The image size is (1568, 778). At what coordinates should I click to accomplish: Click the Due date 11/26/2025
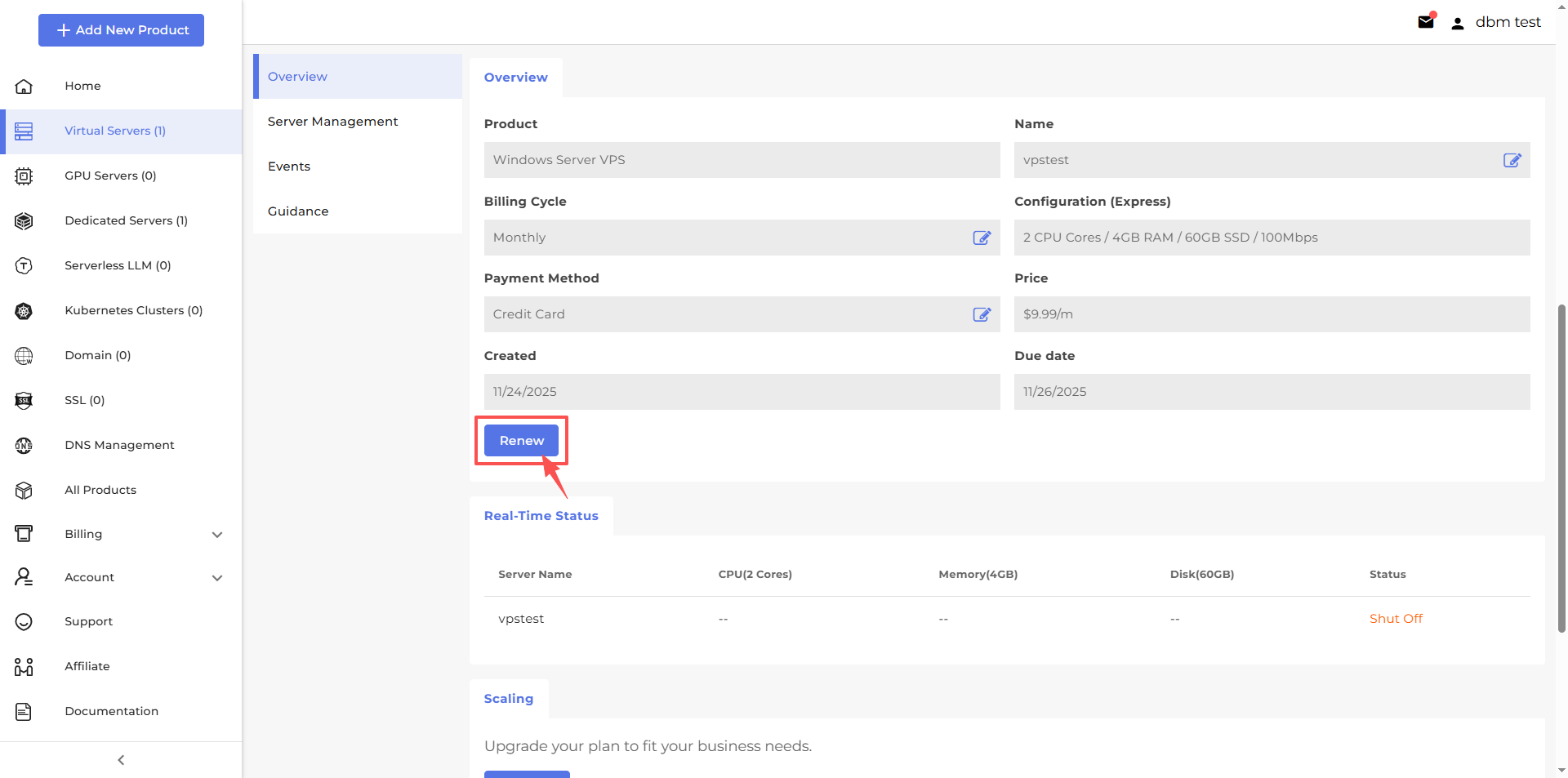[1272, 392]
